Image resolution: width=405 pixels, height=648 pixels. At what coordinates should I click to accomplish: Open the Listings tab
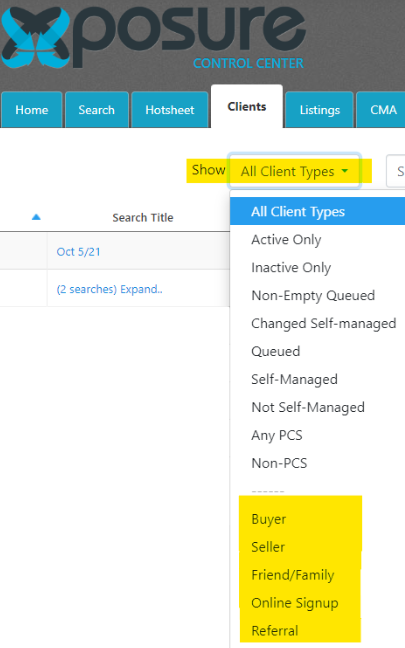(x=319, y=110)
